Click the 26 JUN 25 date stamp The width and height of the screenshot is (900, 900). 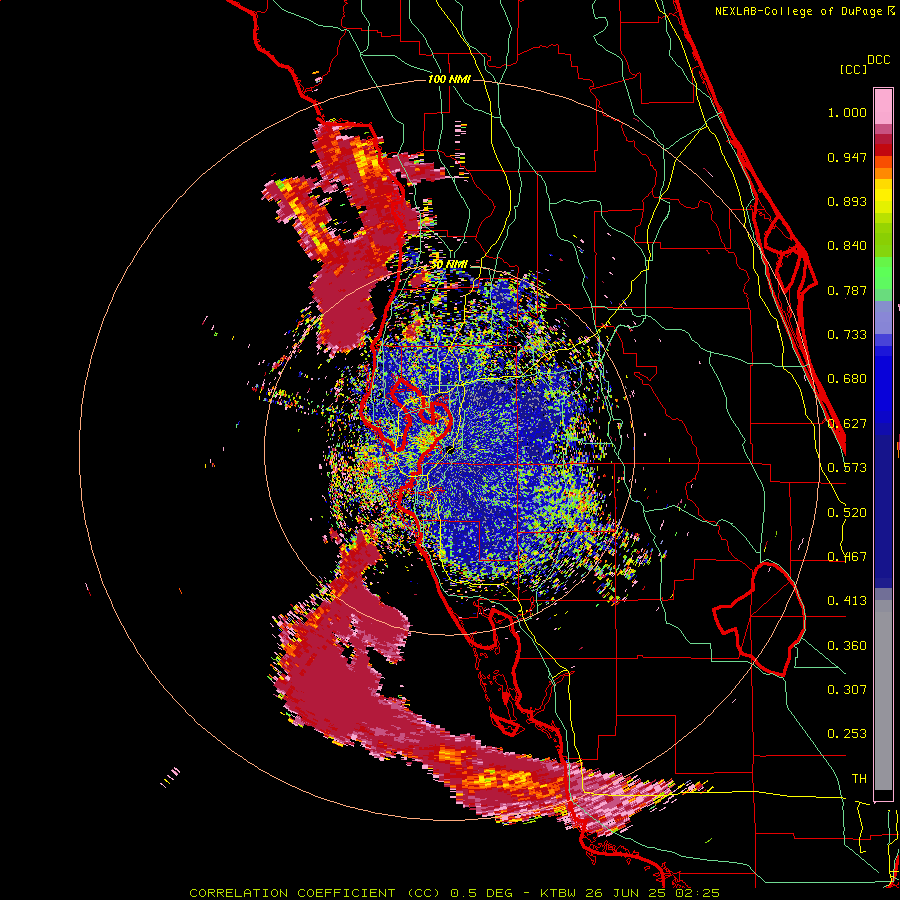(626, 893)
